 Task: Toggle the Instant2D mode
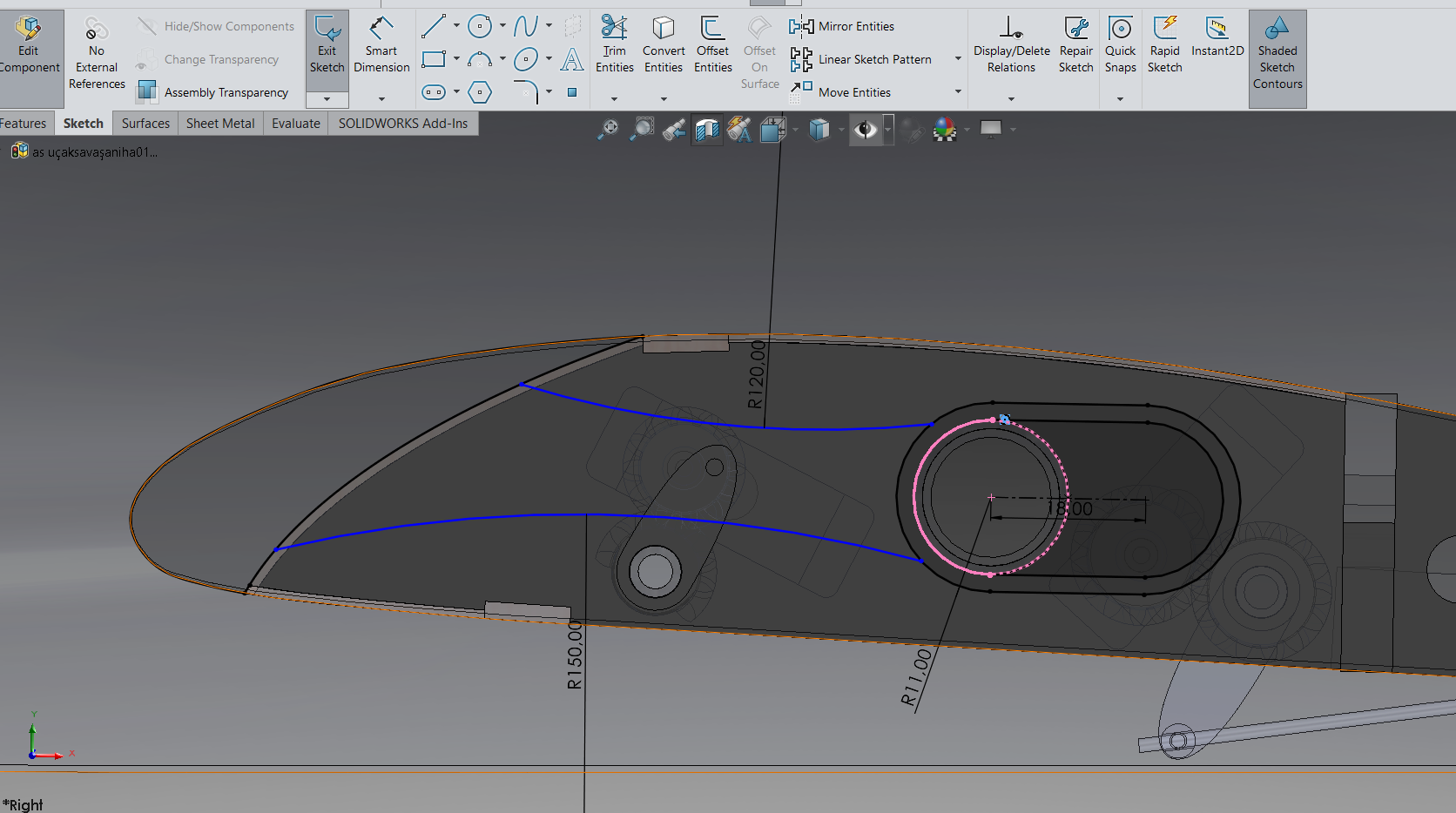click(1217, 35)
